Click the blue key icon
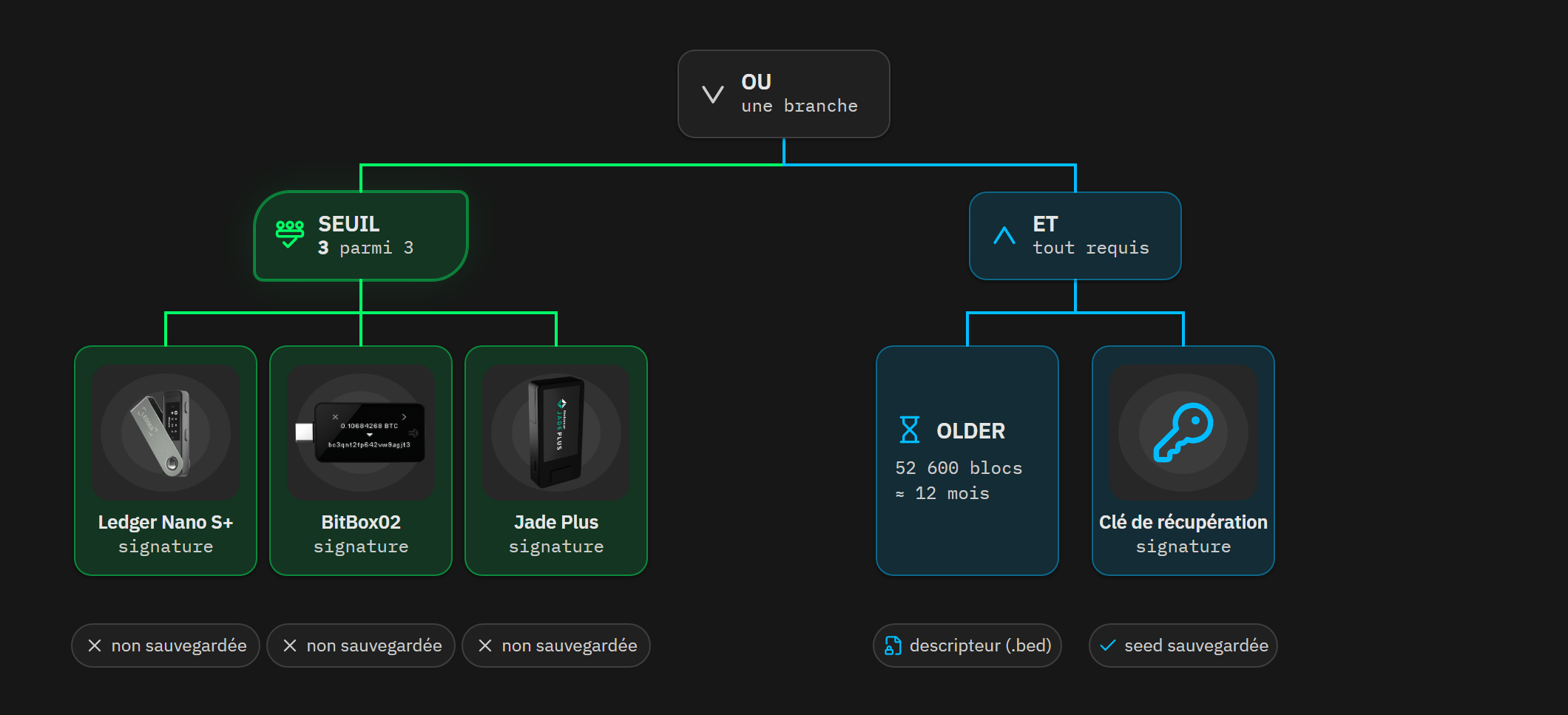1568x715 pixels. 1183,433
